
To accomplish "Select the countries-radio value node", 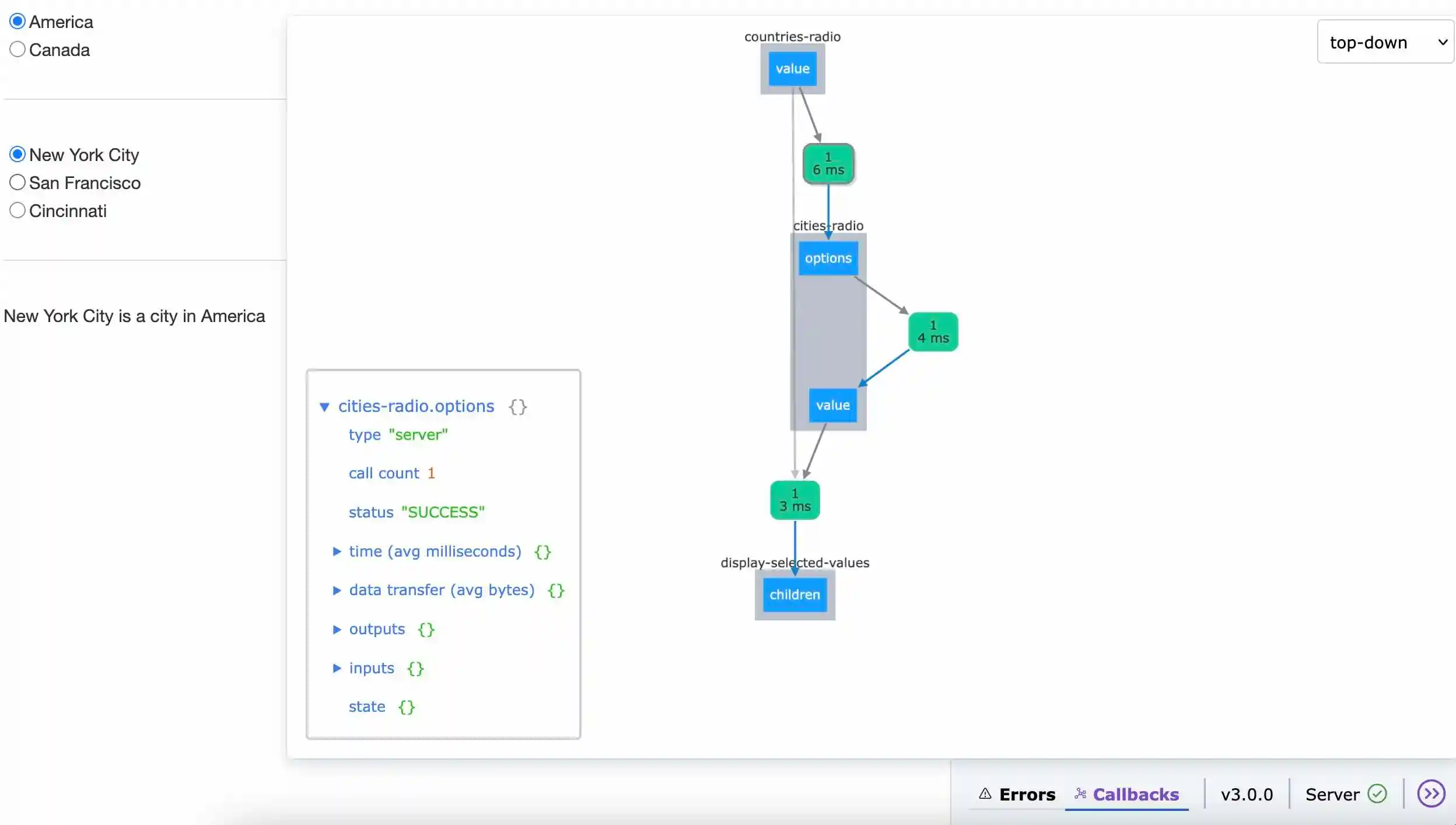I will (x=792, y=68).
